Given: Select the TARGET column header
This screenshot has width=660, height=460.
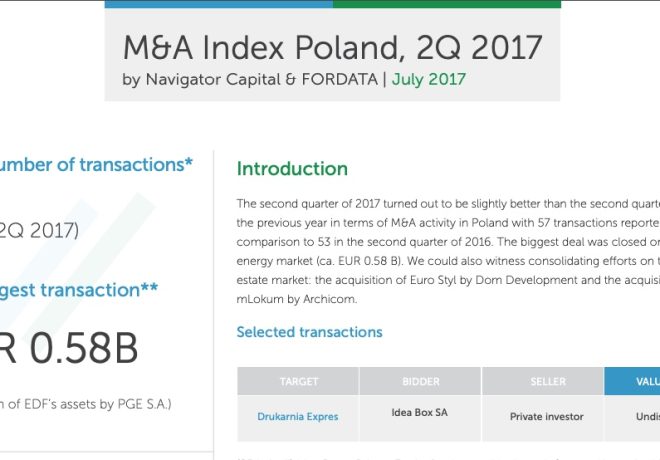Looking at the screenshot, I should (298, 381).
